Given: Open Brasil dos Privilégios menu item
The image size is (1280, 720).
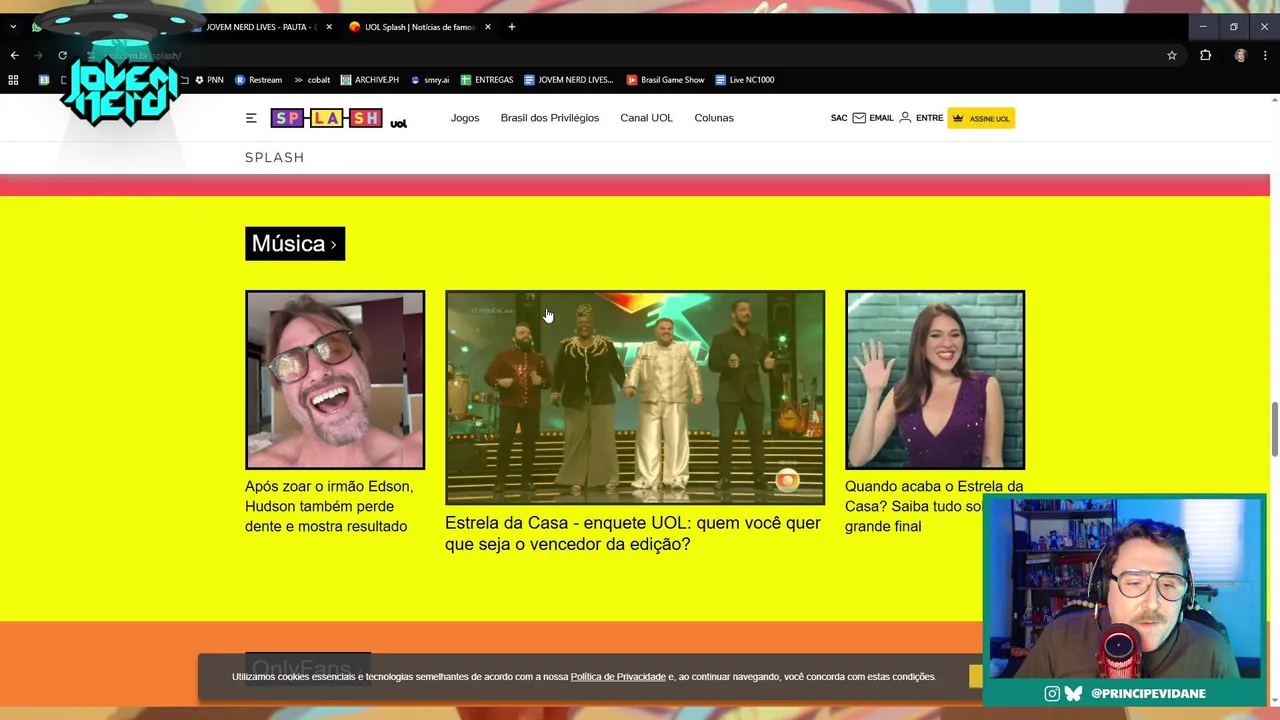Looking at the screenshot, I should click(x=550, y=118).
